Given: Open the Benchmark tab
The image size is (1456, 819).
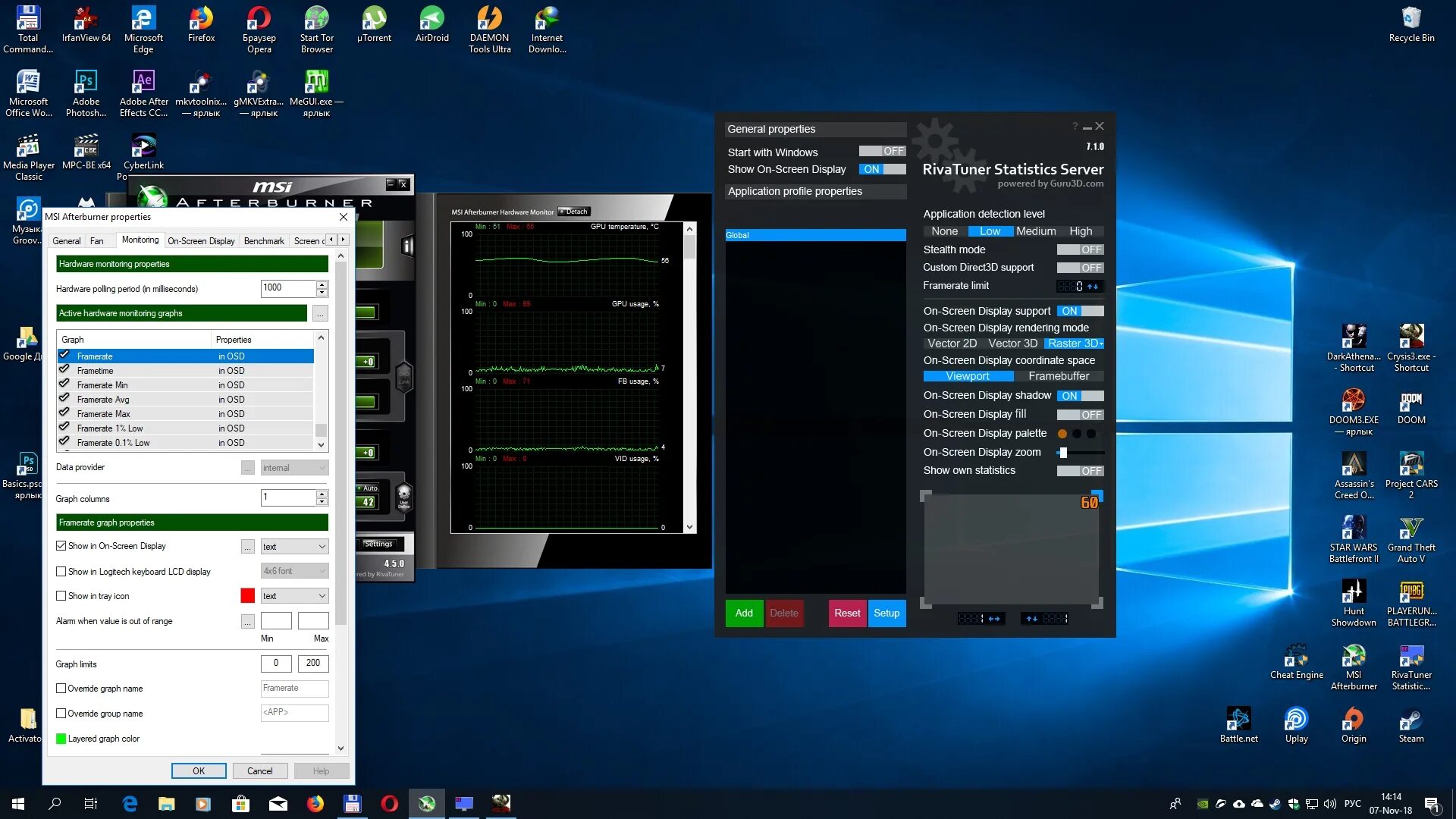Looking at the screenshot, I should click(x=264, y=241).
